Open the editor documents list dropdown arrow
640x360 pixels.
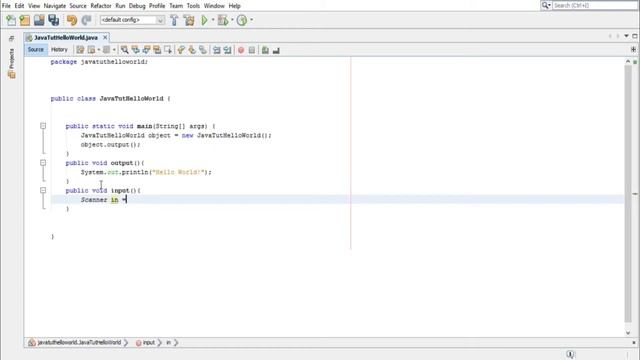pos(626,36)
